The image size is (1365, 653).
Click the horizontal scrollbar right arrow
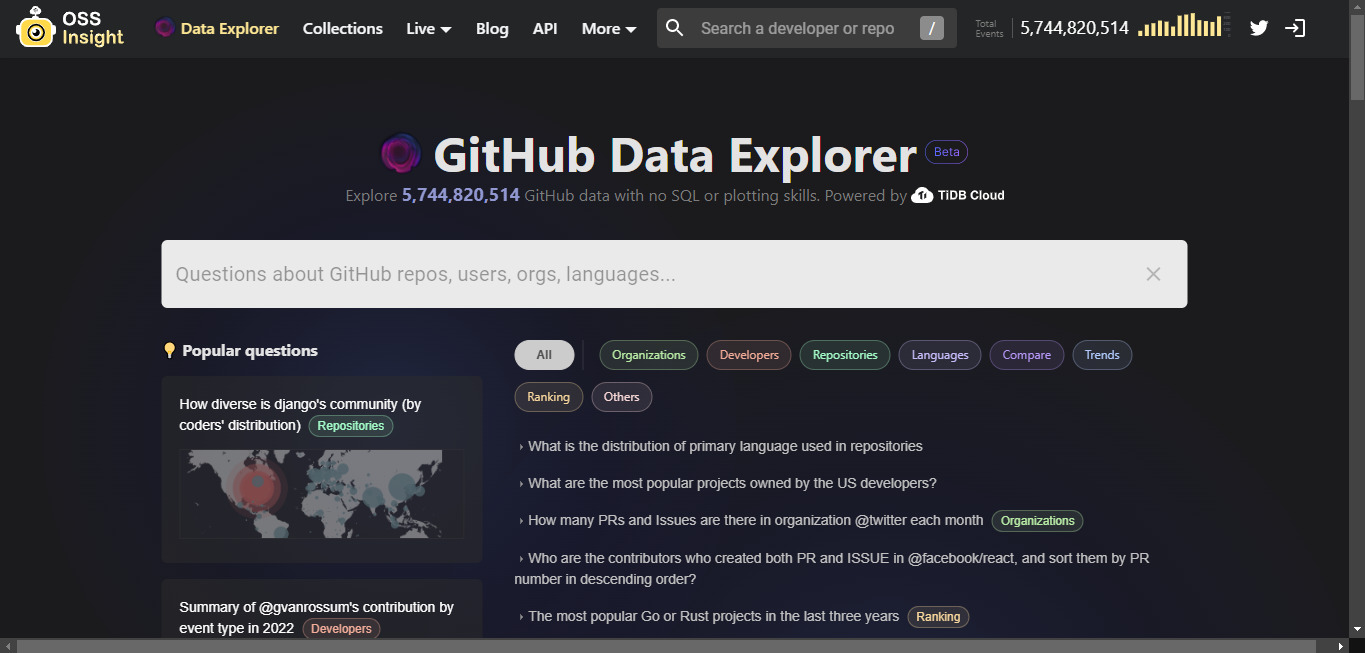coord(1341,646)
